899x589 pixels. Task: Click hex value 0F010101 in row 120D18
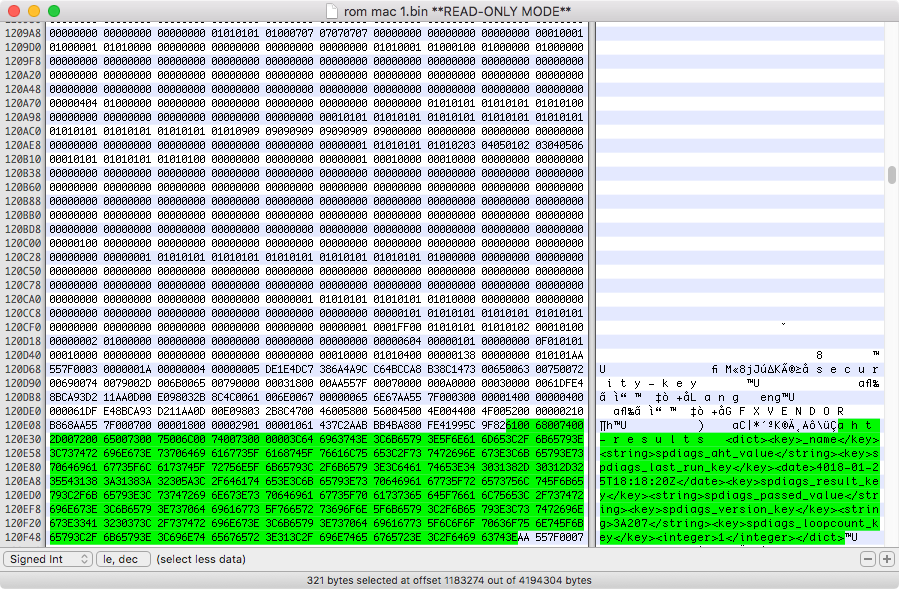560,341
